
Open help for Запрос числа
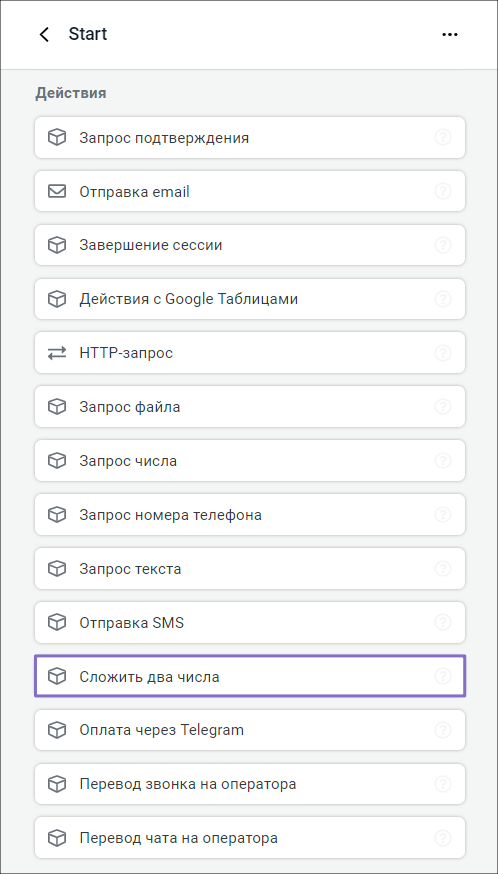443,460
